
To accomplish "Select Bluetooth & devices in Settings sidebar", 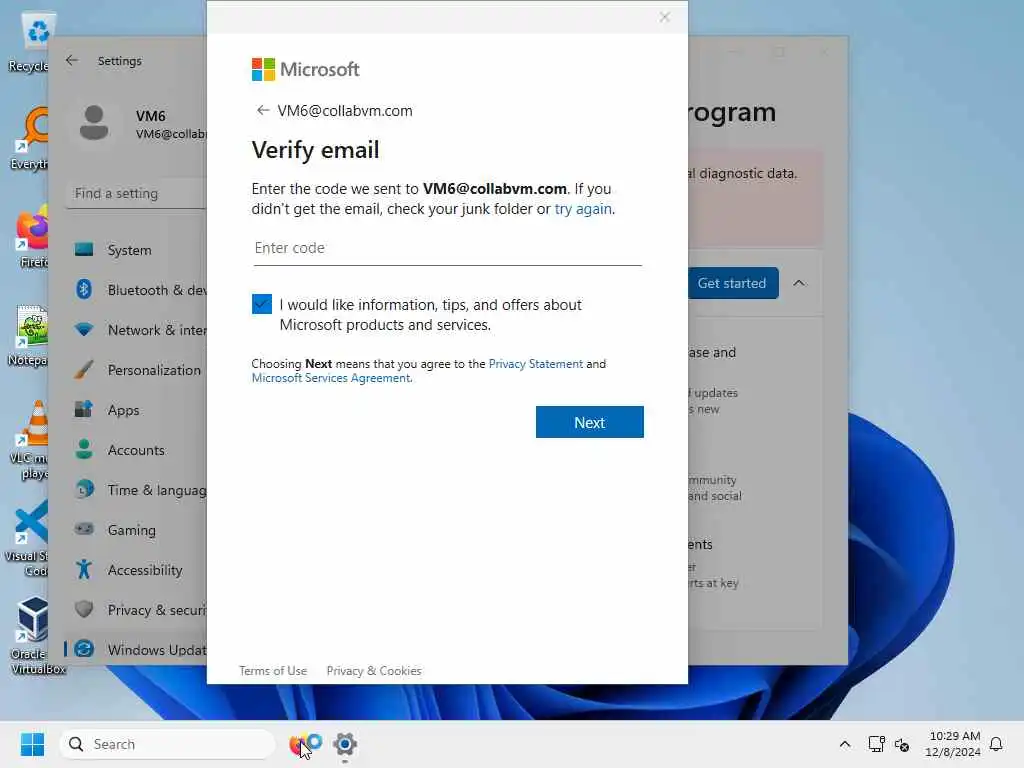I will pyautogui.click(x=138, y=290).
